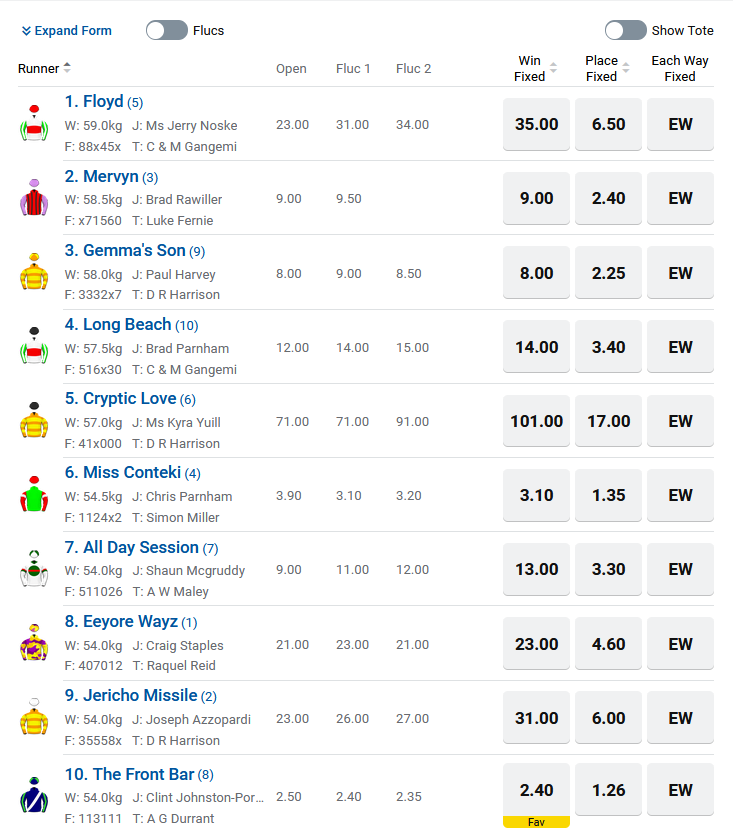This screenshot has width=733, height=837.
Task: Select Floyd win odds 35.00
Action: 536,125
